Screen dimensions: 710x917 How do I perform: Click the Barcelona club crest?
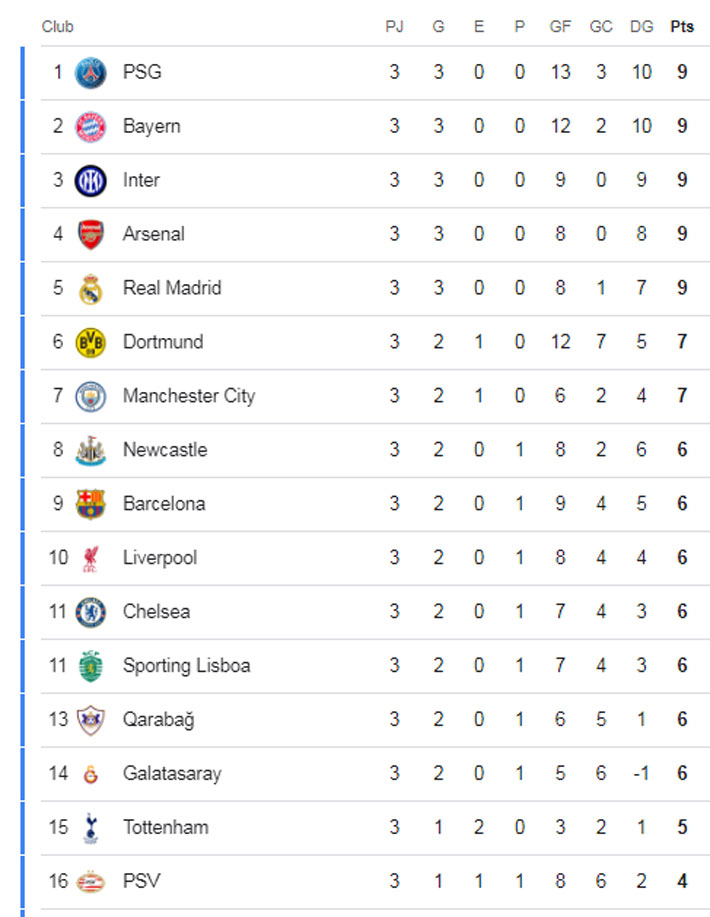tap(91, 504)
